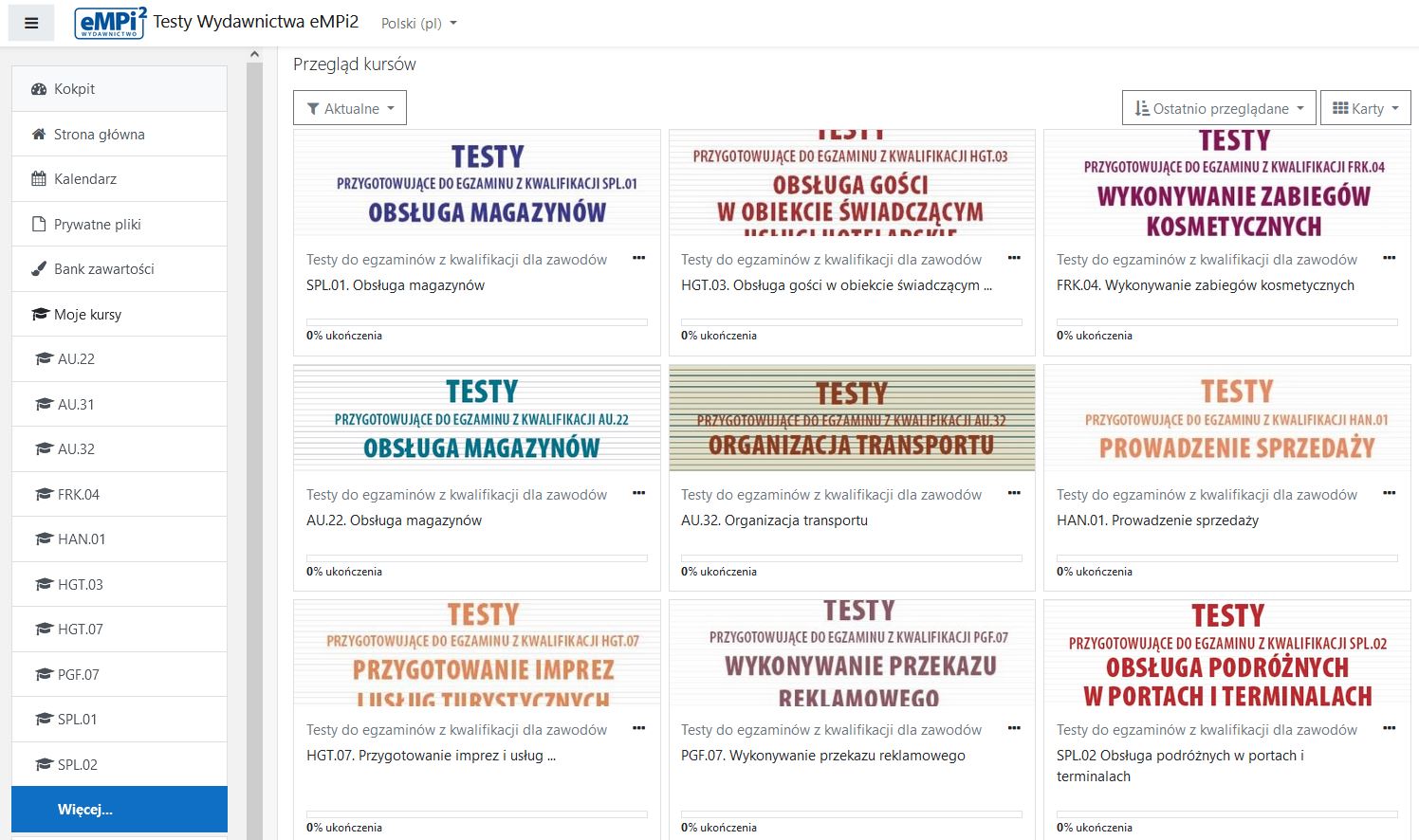Open FRK.04. Wykonywanie zabiegów kosmetycznych link
1419x840 pixels.
(x=1206, y=285)
